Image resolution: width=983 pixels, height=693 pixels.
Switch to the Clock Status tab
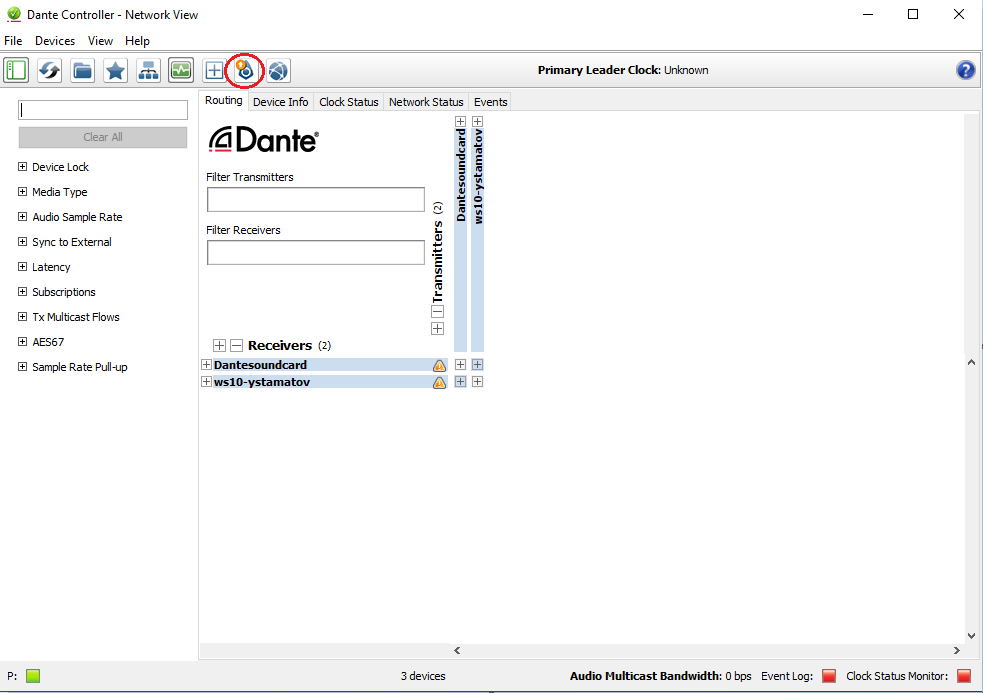349,102
